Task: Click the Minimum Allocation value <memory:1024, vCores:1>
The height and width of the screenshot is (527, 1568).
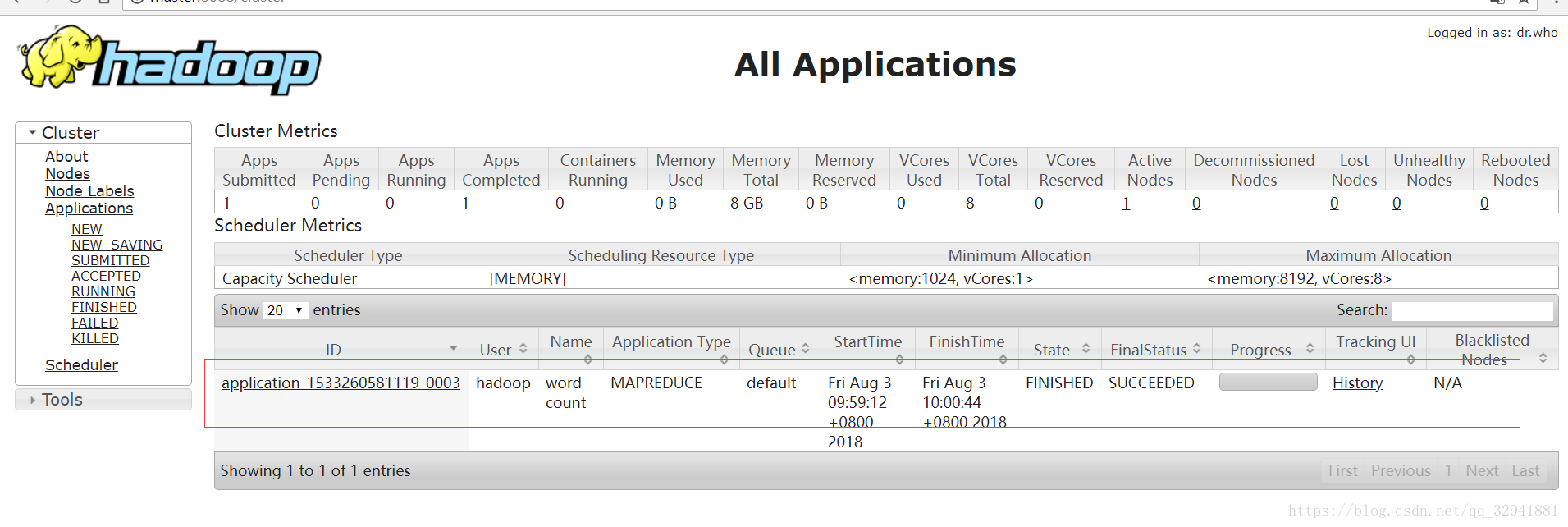Action: 940,278
